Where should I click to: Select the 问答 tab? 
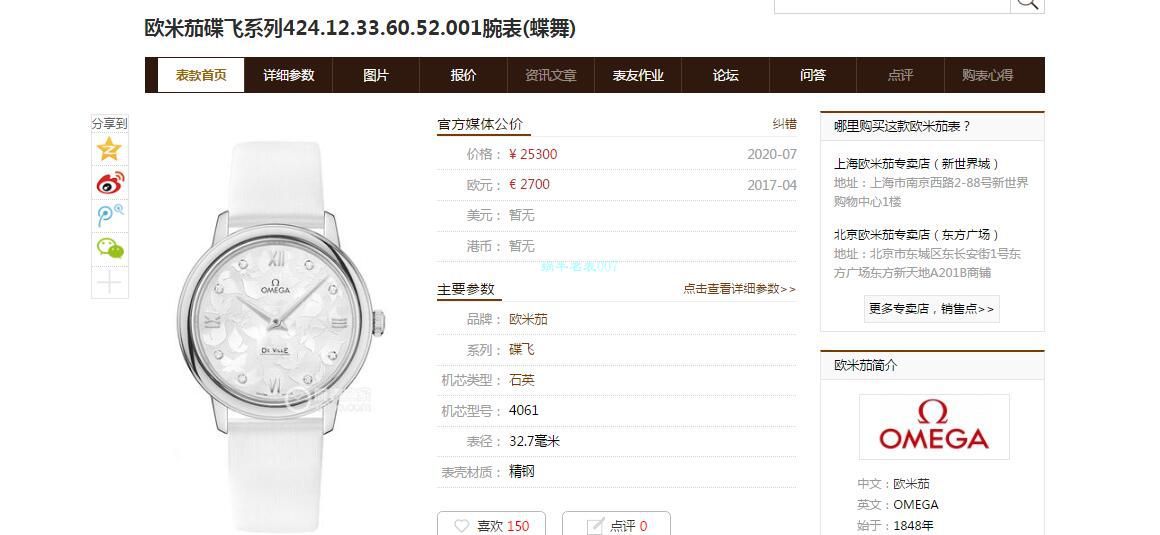812,75
